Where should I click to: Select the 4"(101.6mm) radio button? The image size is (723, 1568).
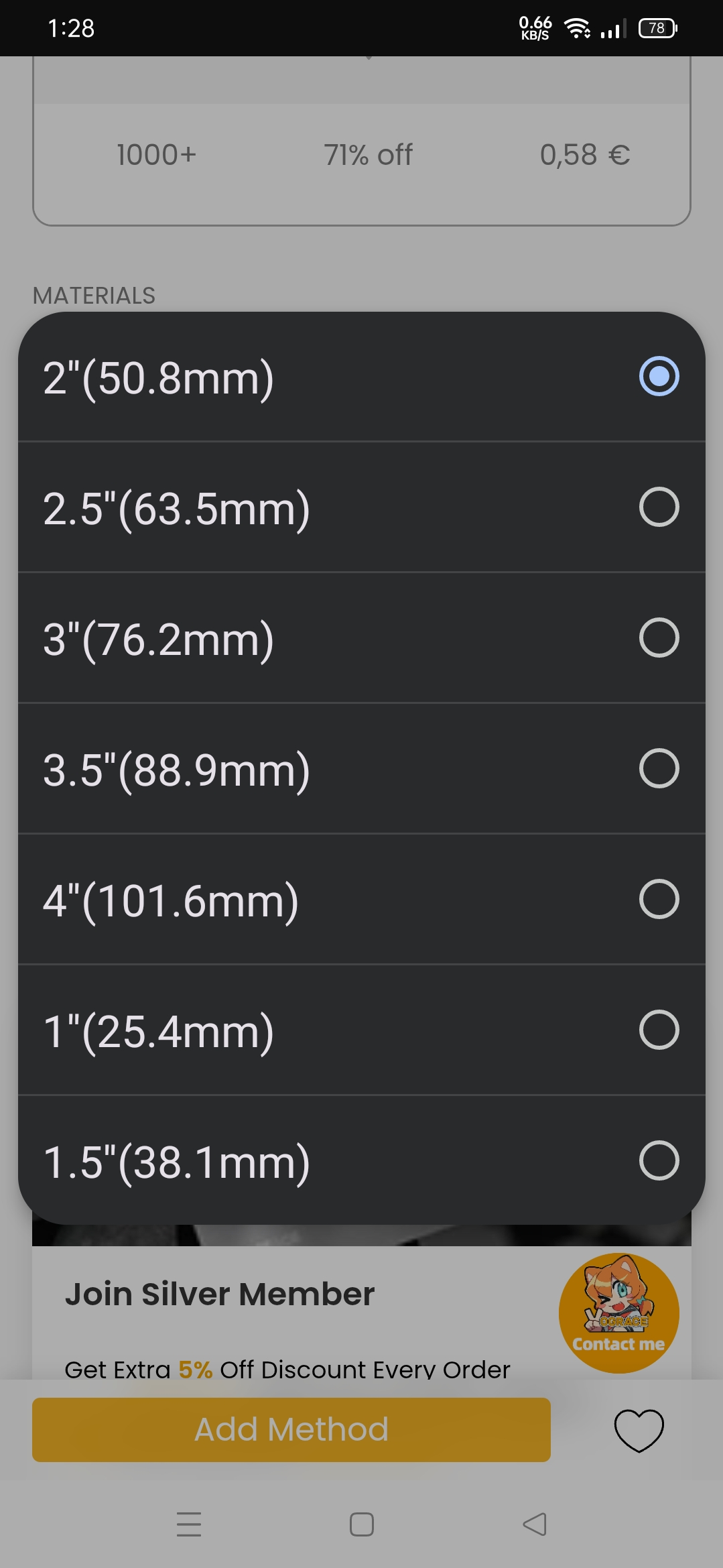659,899
